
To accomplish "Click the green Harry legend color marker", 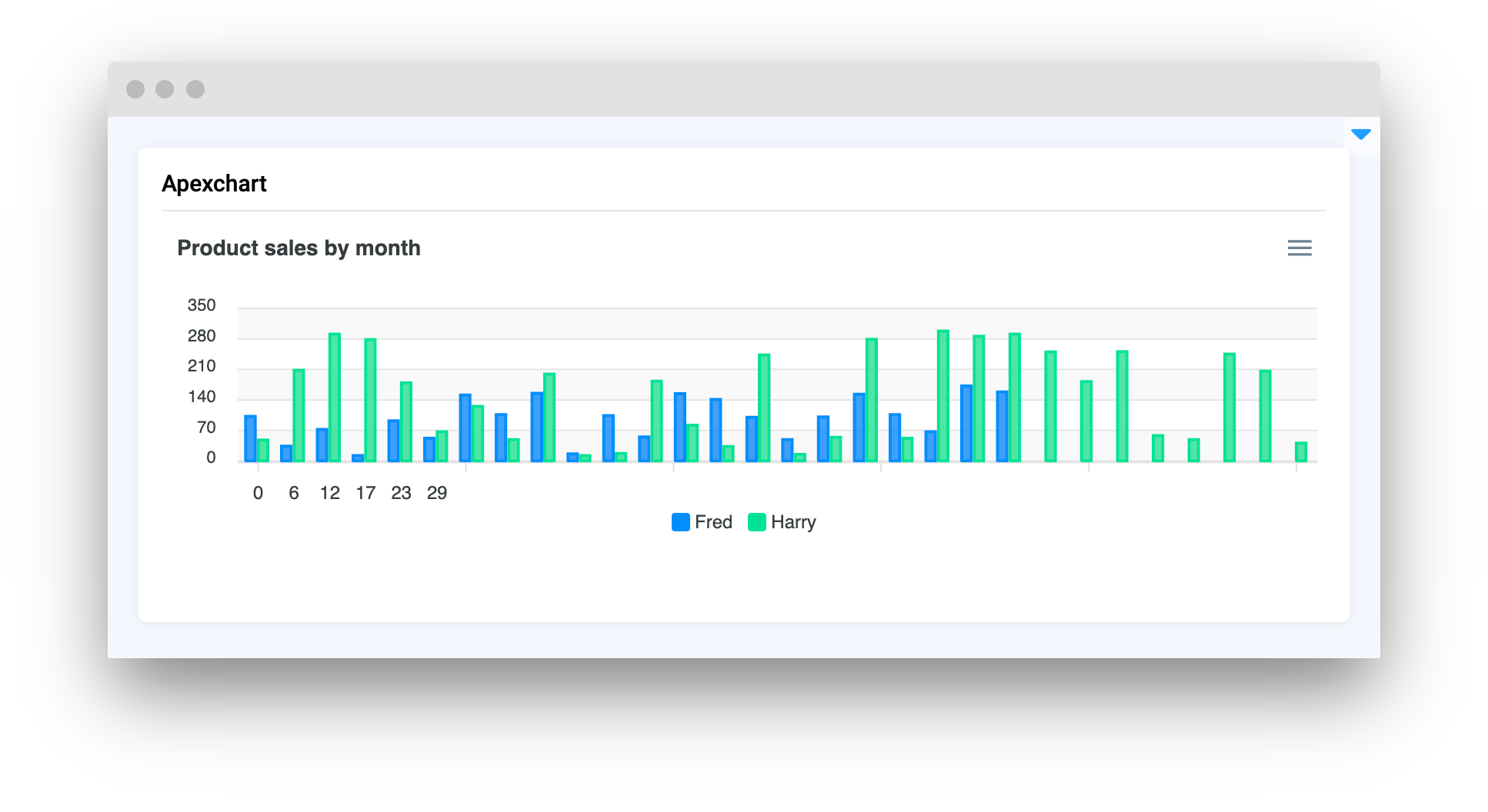I will pyautogui.click(x=756, y=522).
